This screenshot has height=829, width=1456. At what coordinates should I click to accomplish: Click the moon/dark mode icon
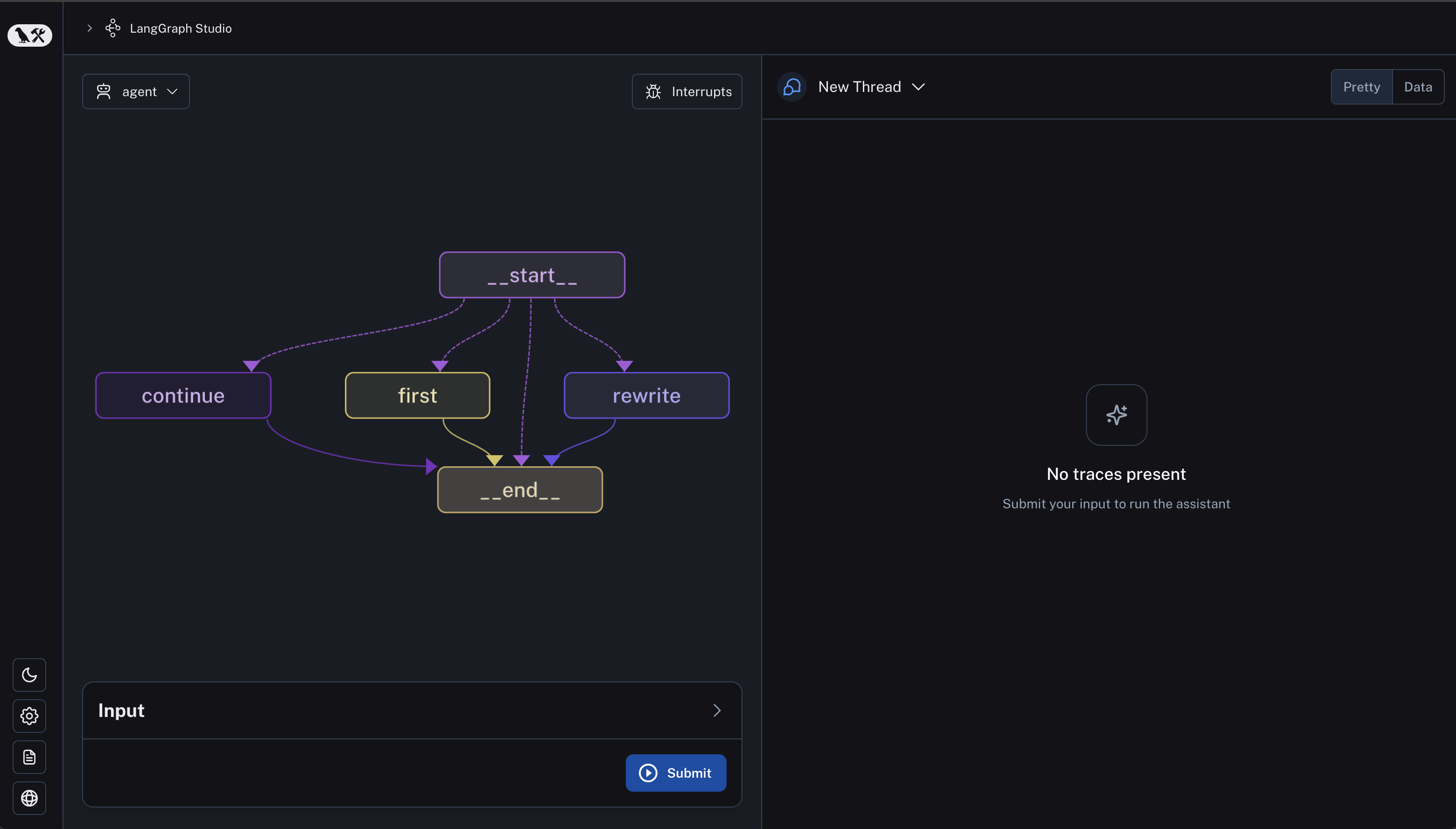pos(29,674)
